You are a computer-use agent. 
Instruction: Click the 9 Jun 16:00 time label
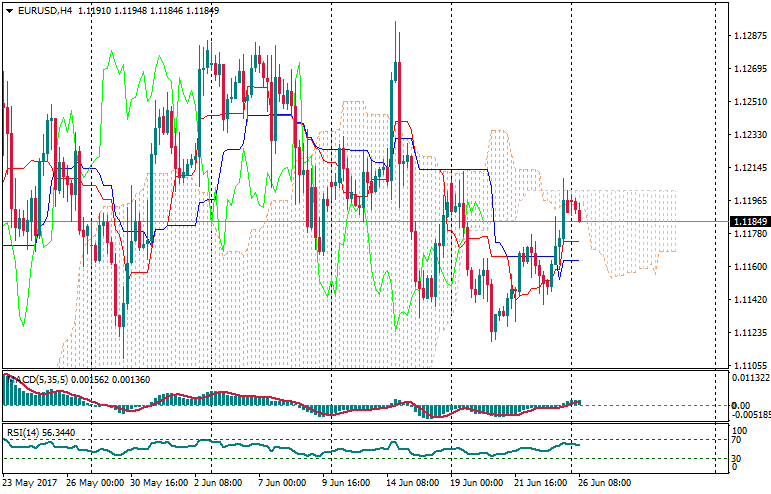pyautogui.click(x=344, y=482)
